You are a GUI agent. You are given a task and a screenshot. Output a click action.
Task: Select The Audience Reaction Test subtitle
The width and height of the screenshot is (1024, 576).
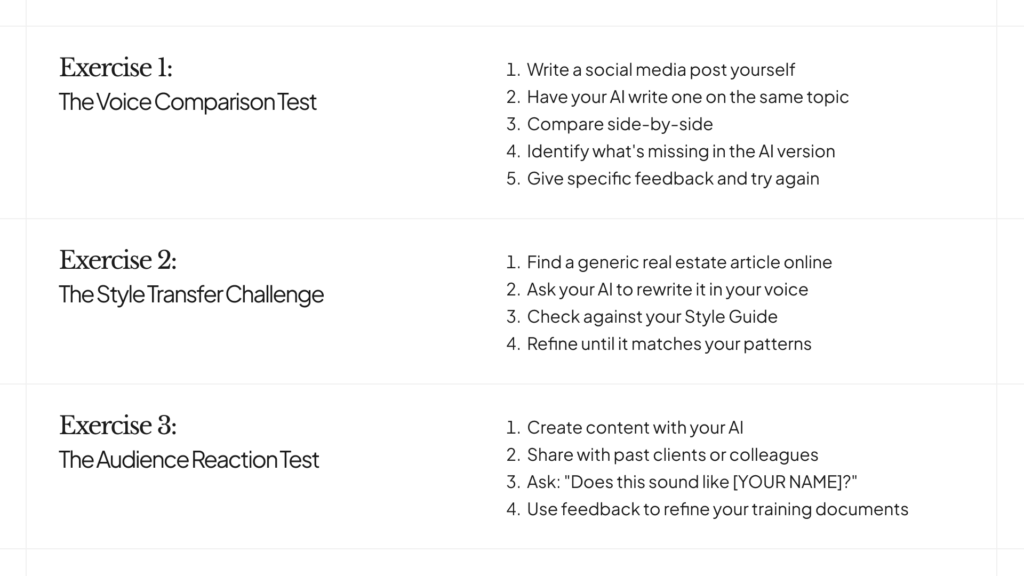click(189, 460)
